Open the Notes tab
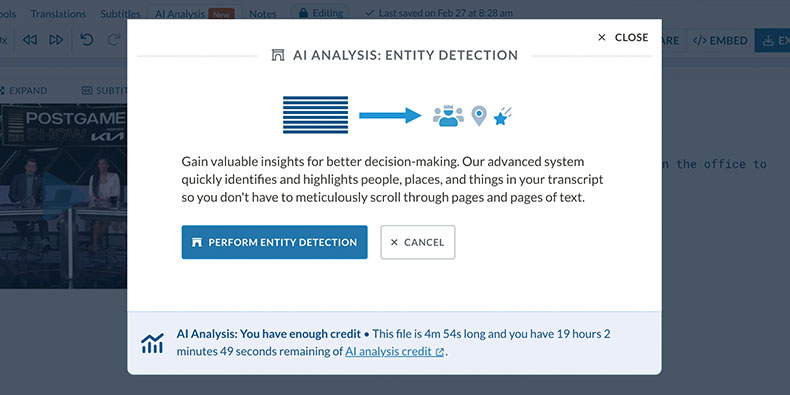This screenshot has width=790, height=395. (262, 14)
